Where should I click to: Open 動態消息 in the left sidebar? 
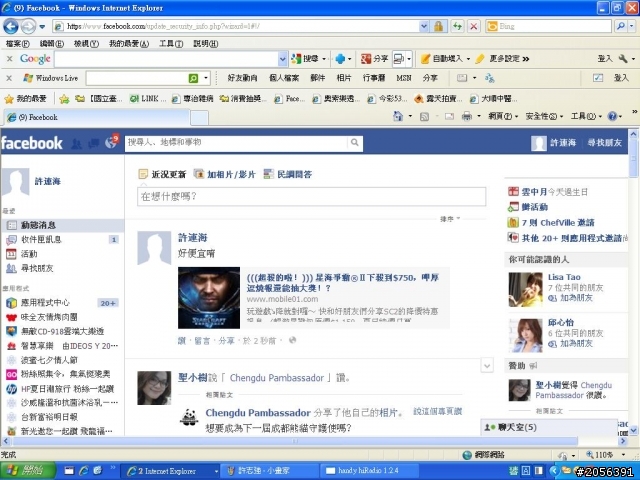[x=62, y=225]
